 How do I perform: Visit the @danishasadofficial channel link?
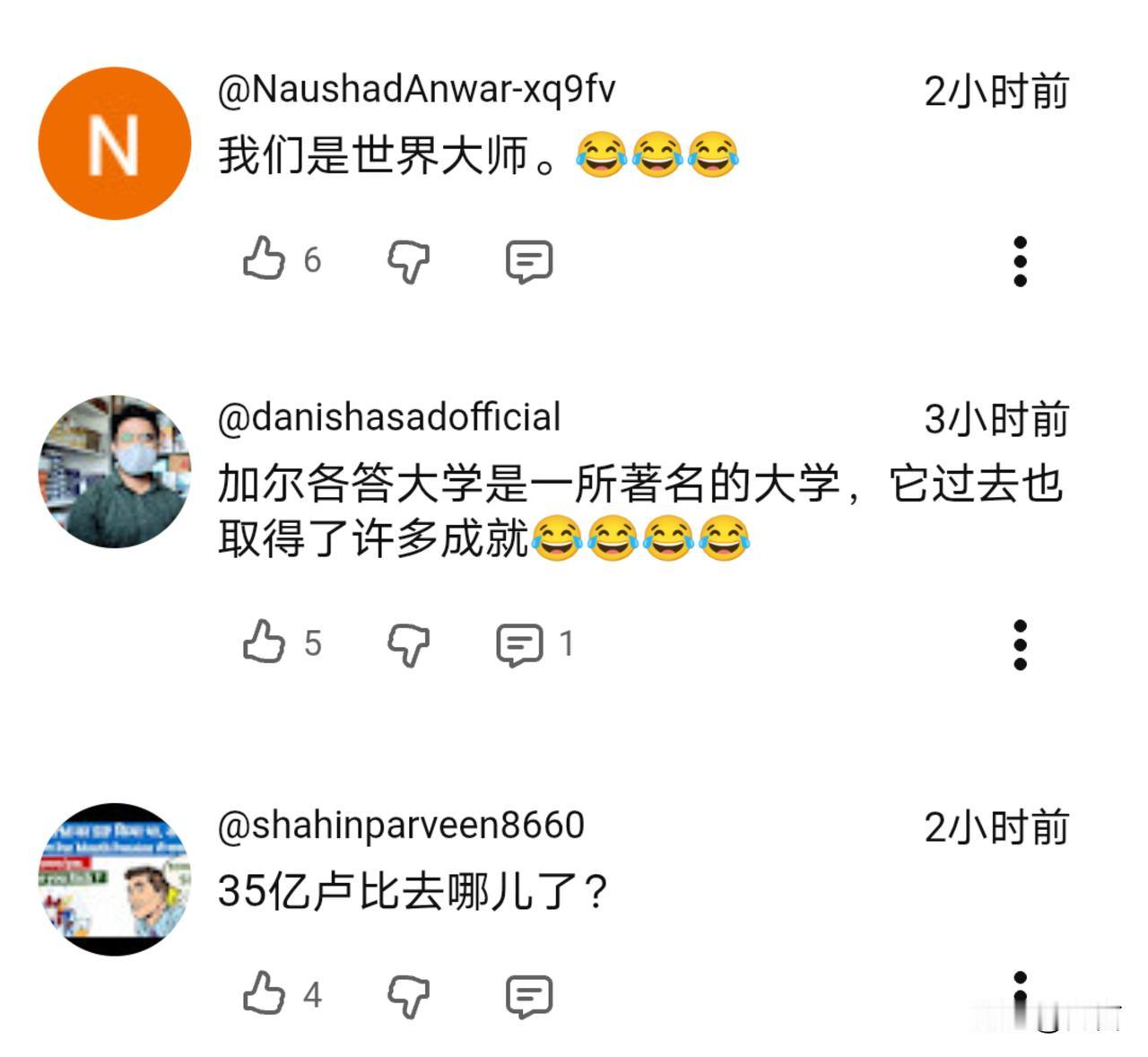pyautogui.click(x=389, y=417)
